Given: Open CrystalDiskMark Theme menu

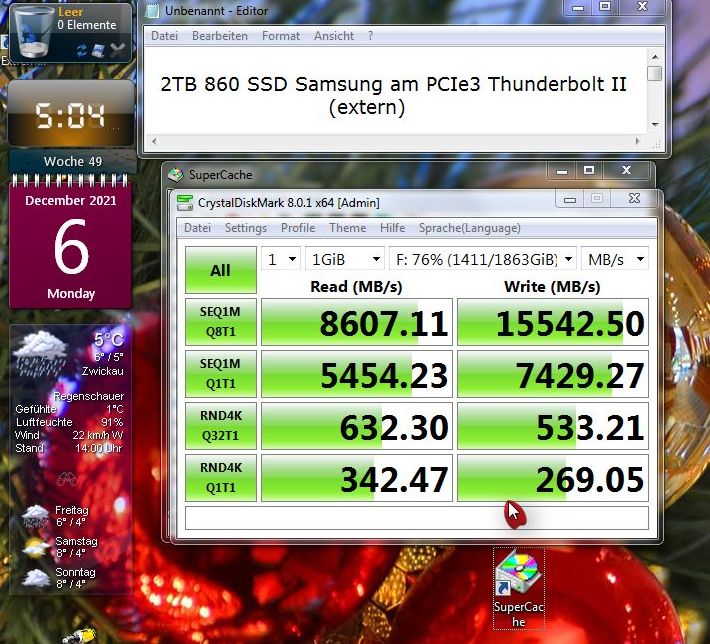Looking at the screenshot, I should pos(348,228).
